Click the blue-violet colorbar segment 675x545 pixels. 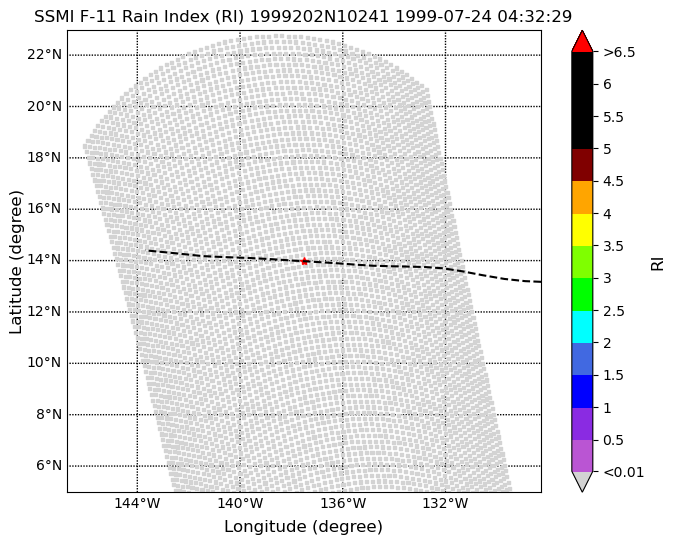tap(582, 423)
